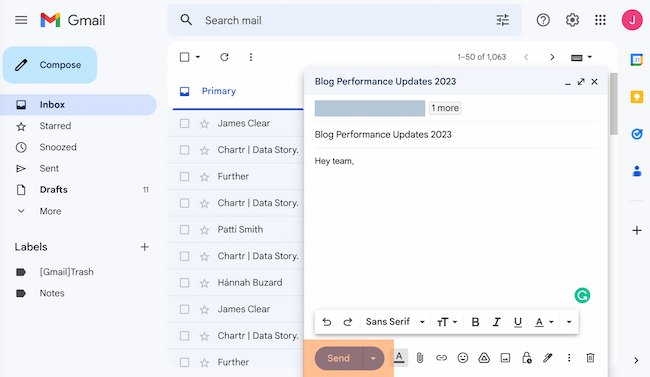Insert photo in the email

(x=505, y=358)
